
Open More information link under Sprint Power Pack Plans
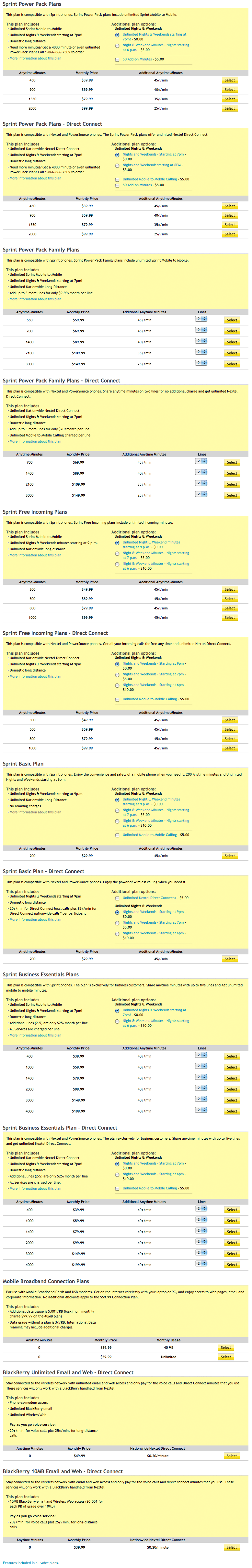[35, 59]
